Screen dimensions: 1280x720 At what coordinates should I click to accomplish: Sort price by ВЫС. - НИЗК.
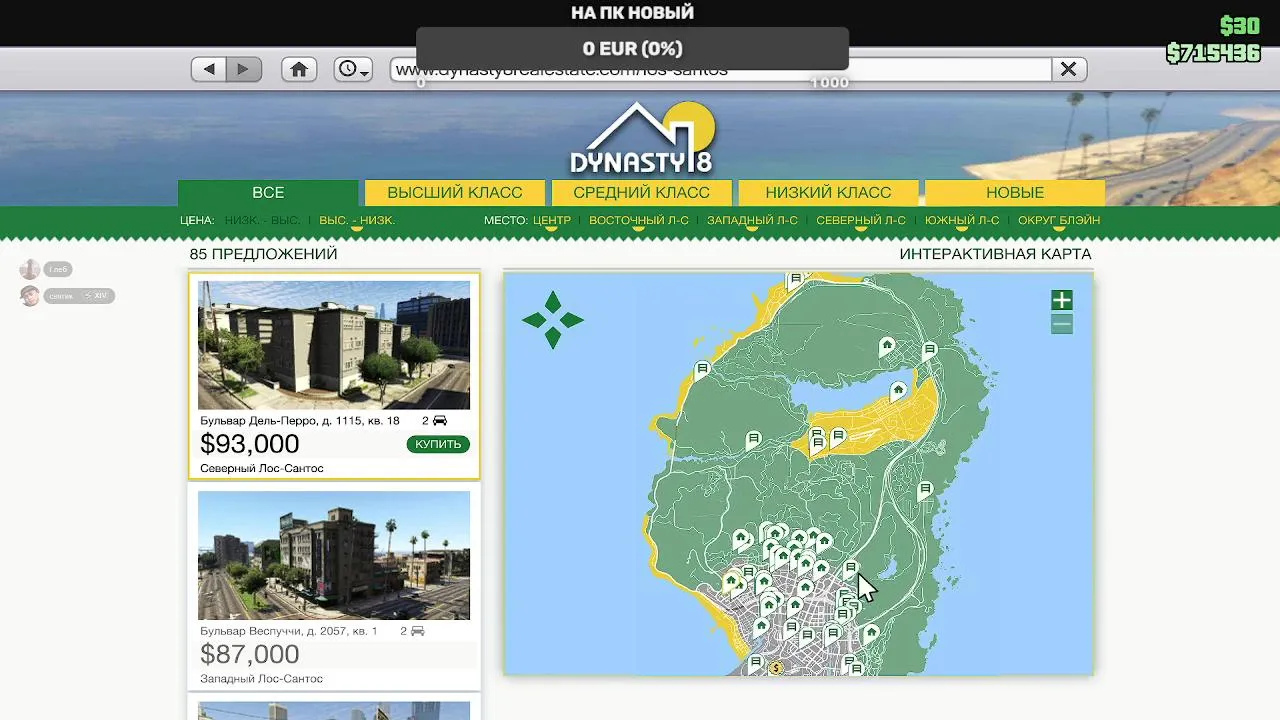(357, 220)
